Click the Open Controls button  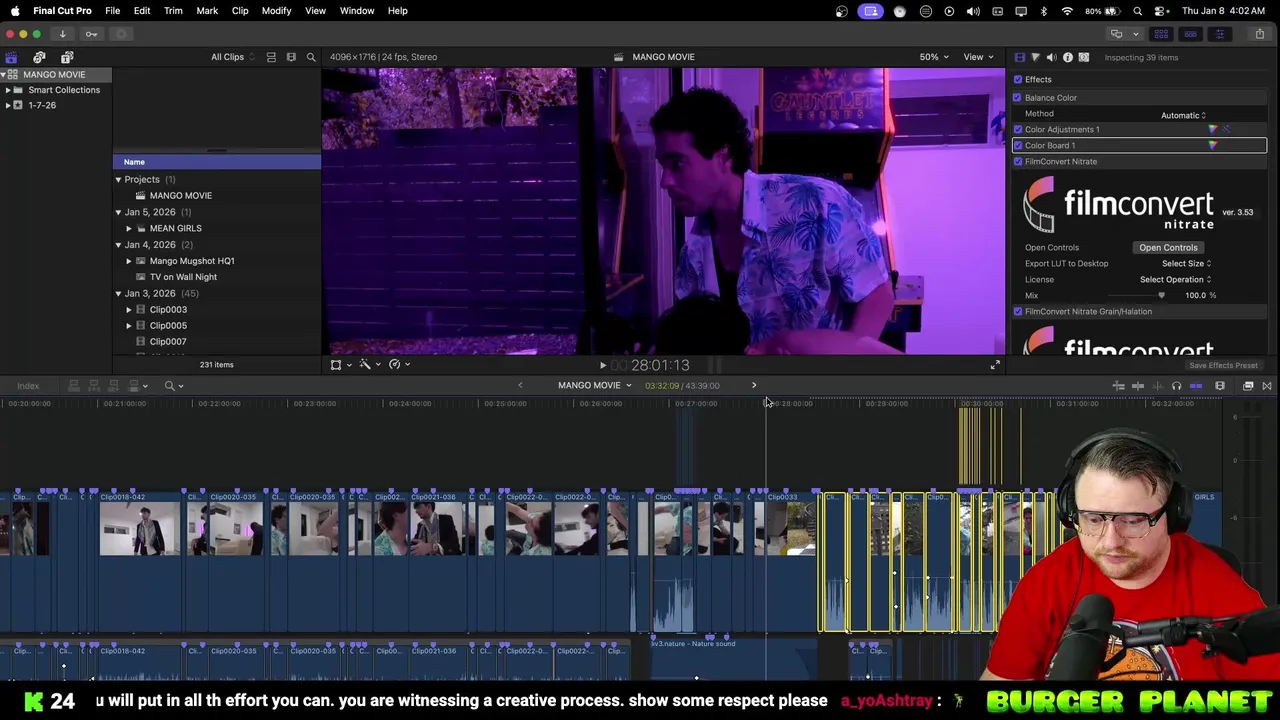(1168, 247)
